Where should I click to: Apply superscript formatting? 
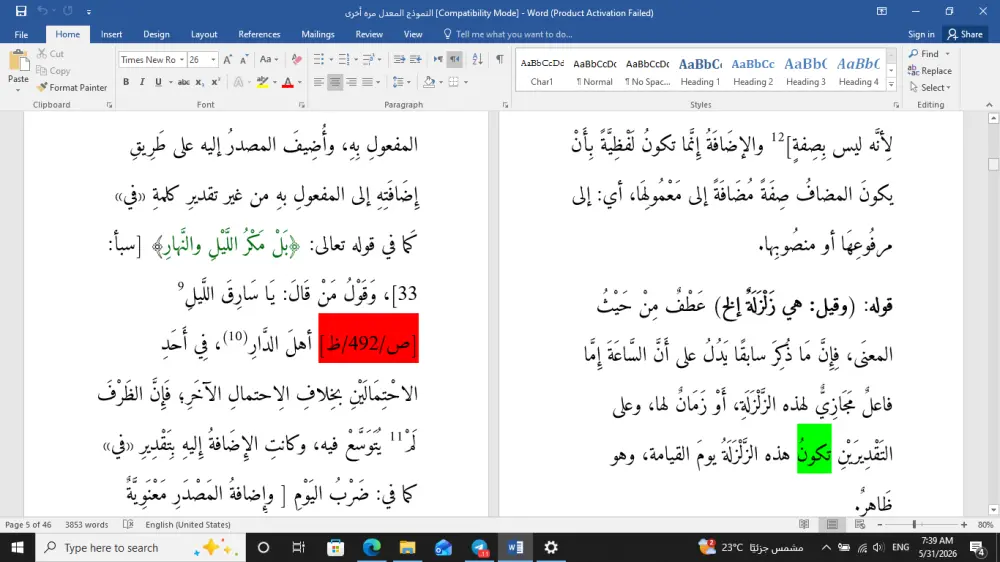216,82
